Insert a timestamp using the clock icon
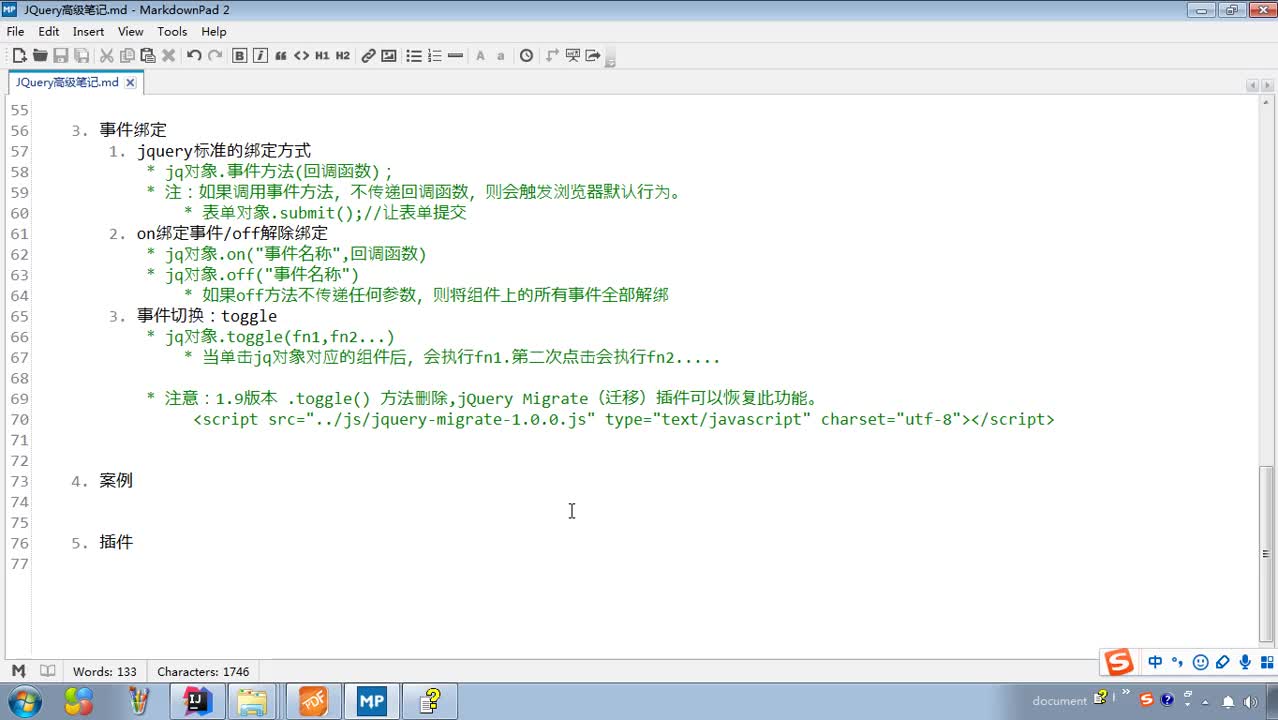1278x720 pixels. click(x=527, y=56)
